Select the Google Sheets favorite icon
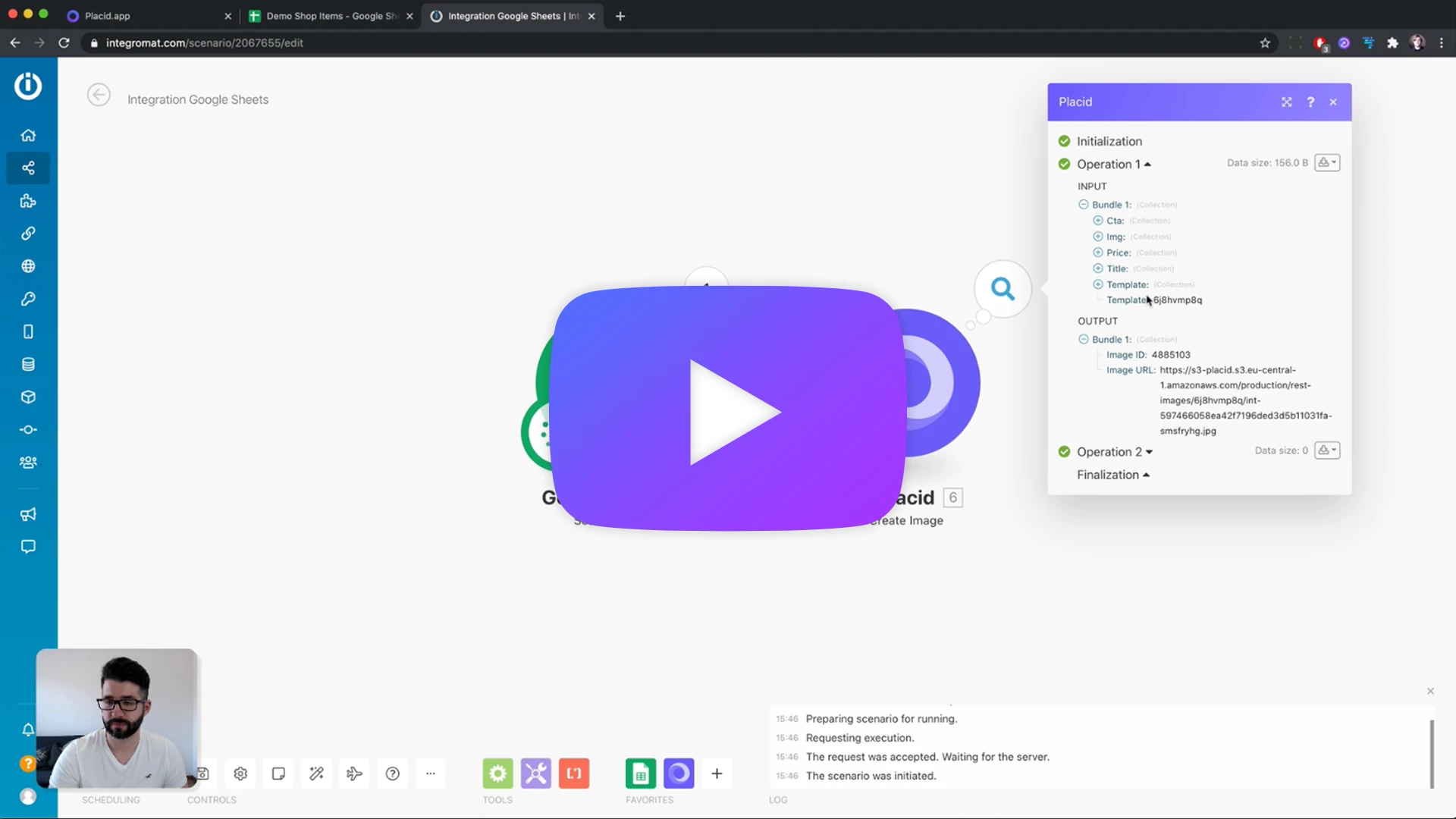The width and height of the screenshot is (1456, 819). tap(641, 773)
